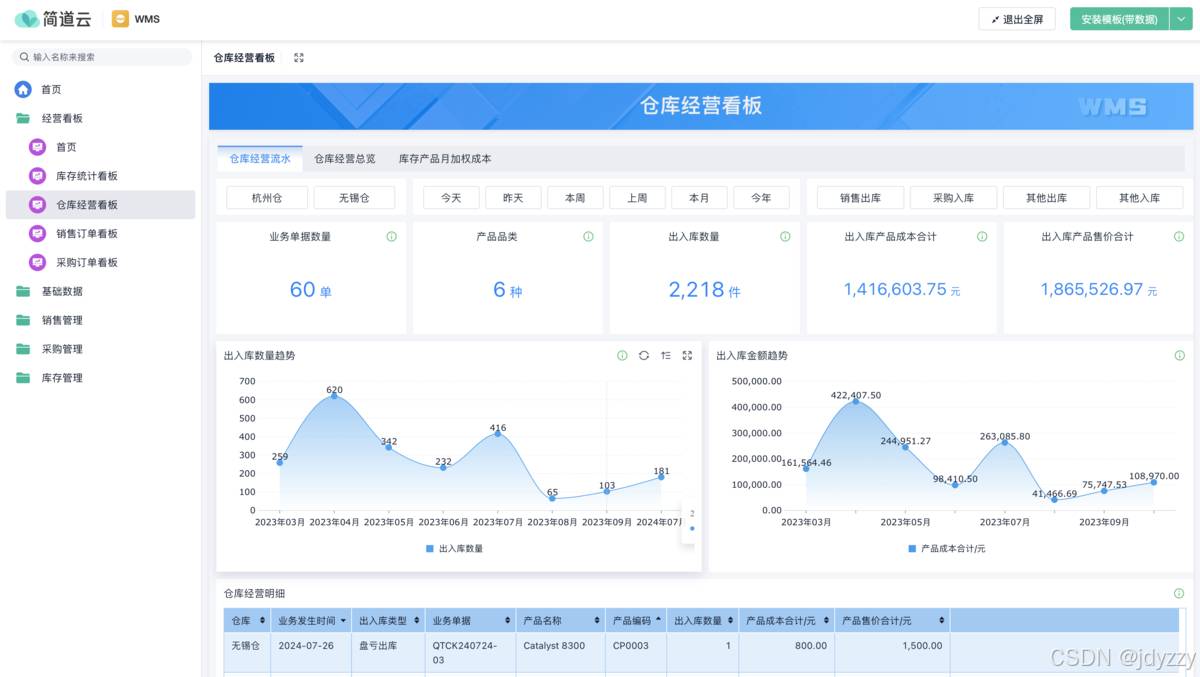Click the 退出全屏 button
1200x677 pixels.
click(1017, 19)
